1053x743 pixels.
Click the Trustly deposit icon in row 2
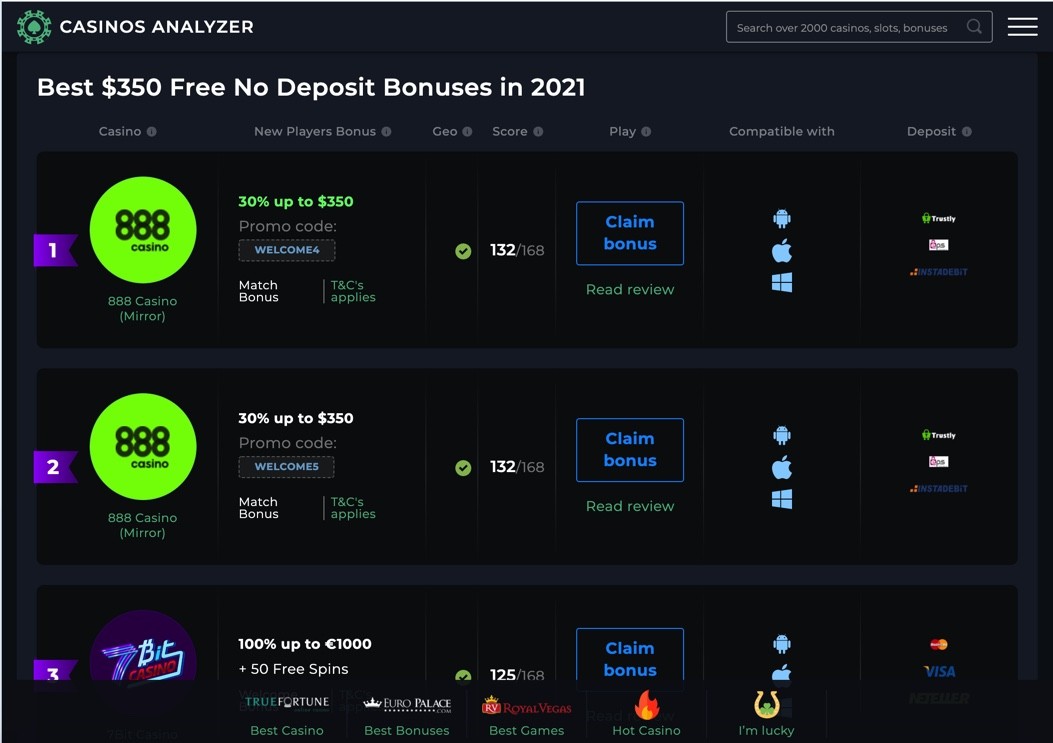939,435
